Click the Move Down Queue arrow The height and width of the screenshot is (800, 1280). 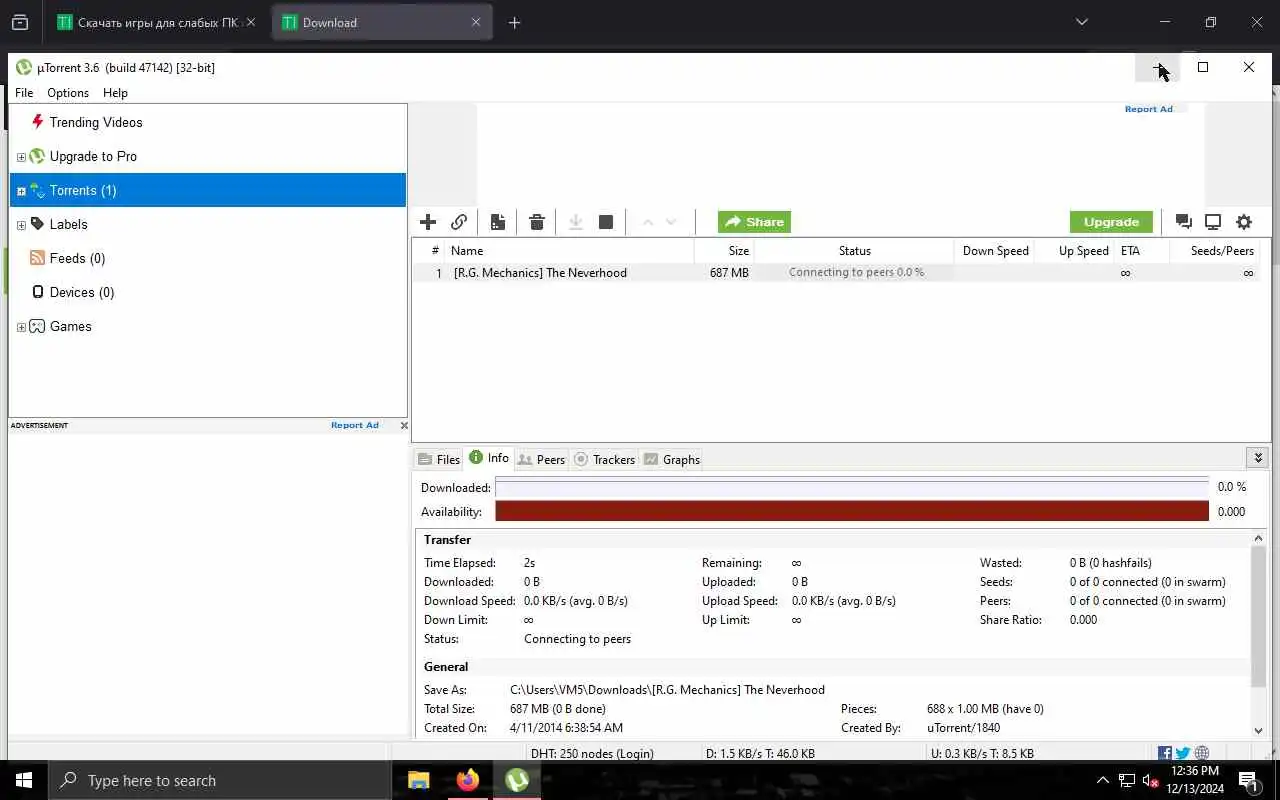pyautogui.click(x=671, y=222)
